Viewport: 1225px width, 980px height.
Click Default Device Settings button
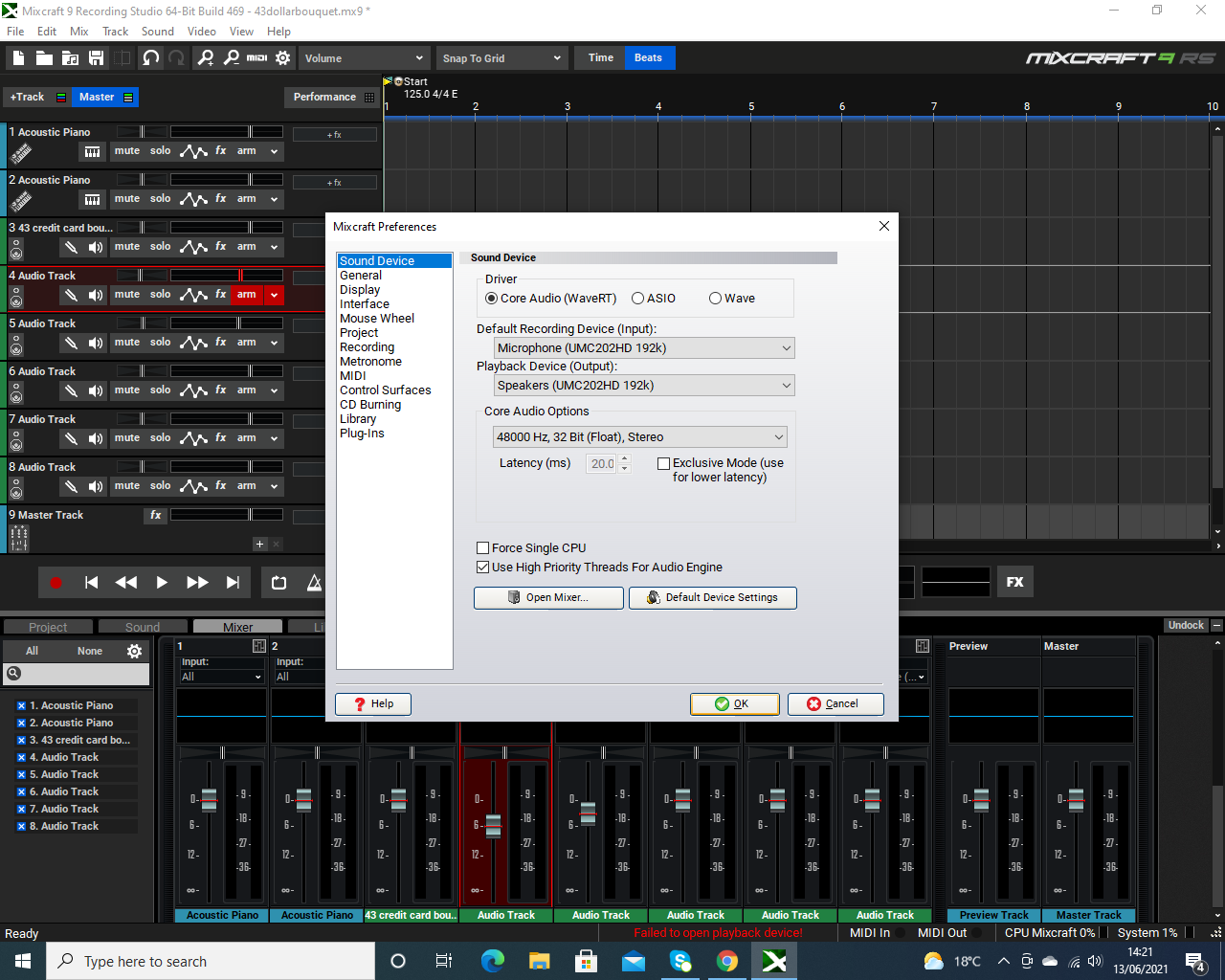click(713, 597)
